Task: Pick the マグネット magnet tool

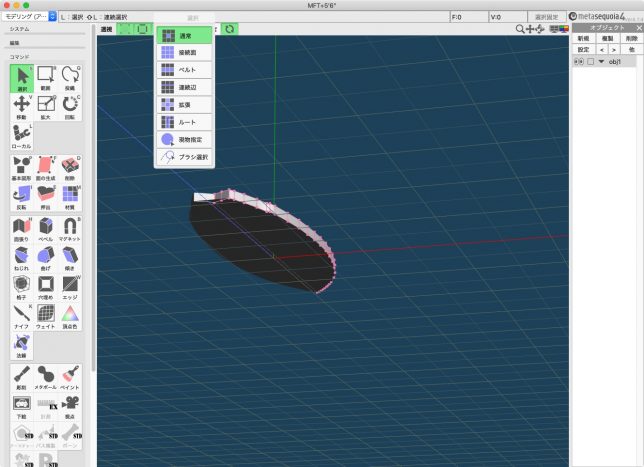Action: (70, 229)
